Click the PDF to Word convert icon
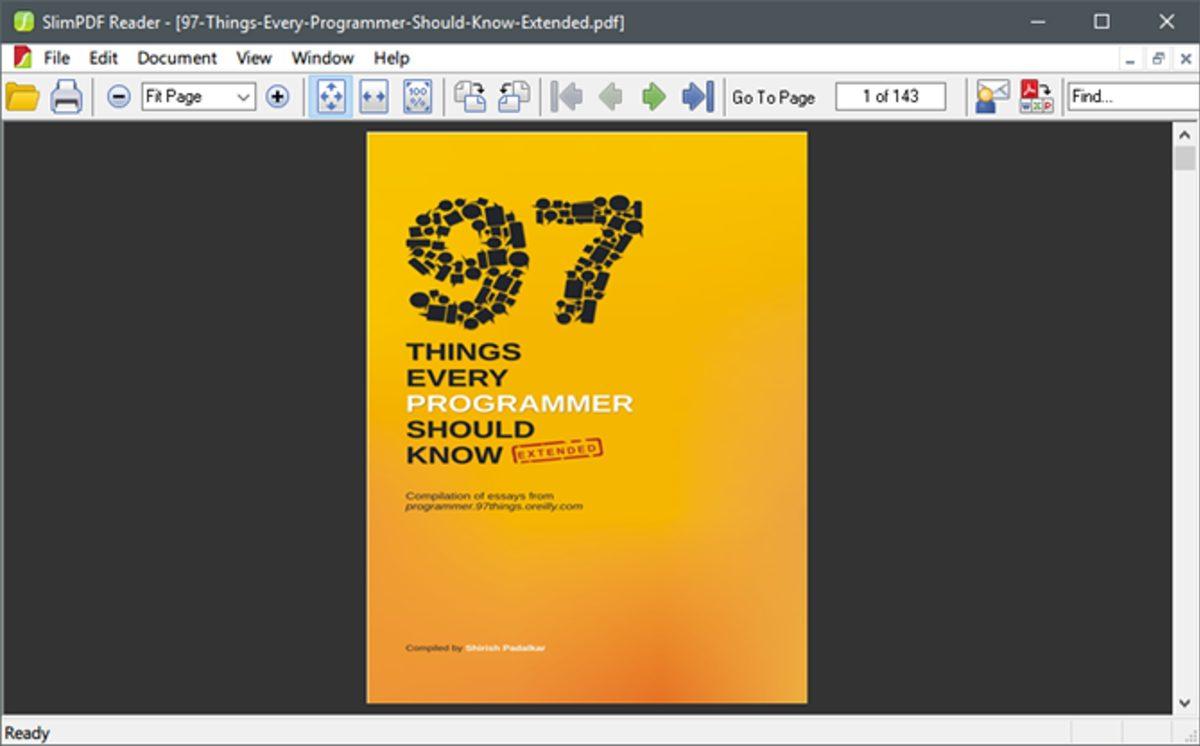1200x746 pixels. (1036, 97)
